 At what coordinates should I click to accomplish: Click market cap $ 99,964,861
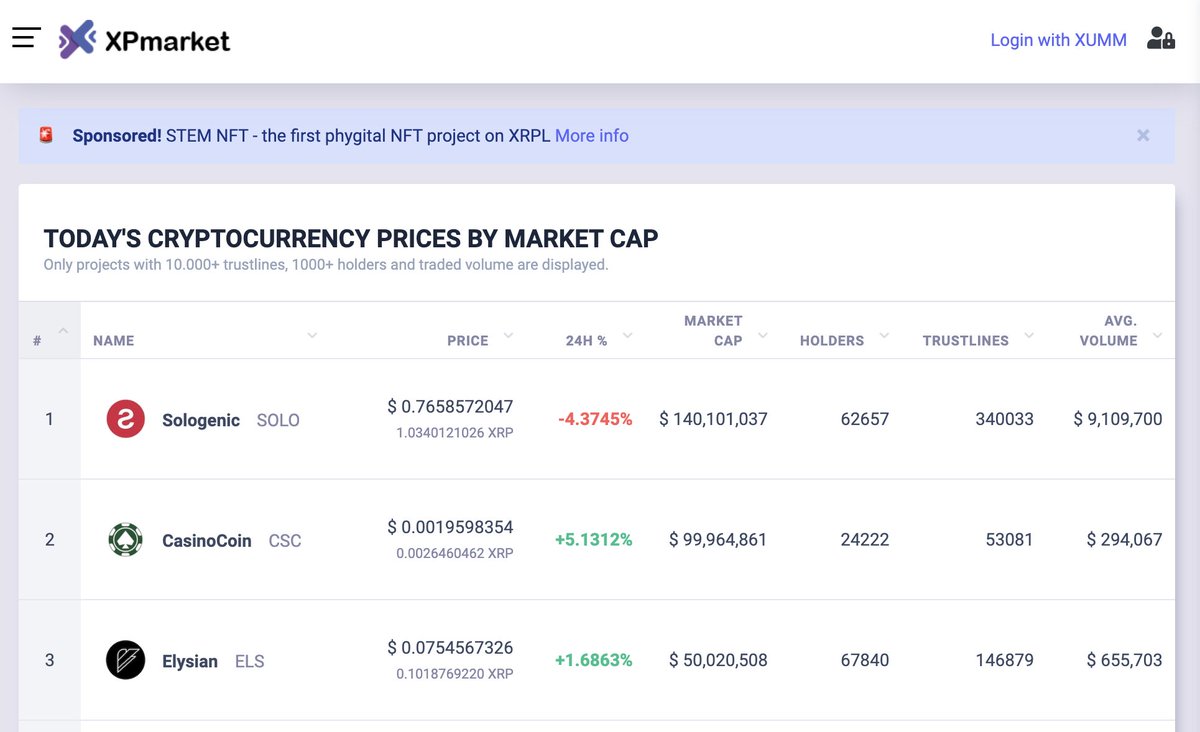tap(718, 540)
